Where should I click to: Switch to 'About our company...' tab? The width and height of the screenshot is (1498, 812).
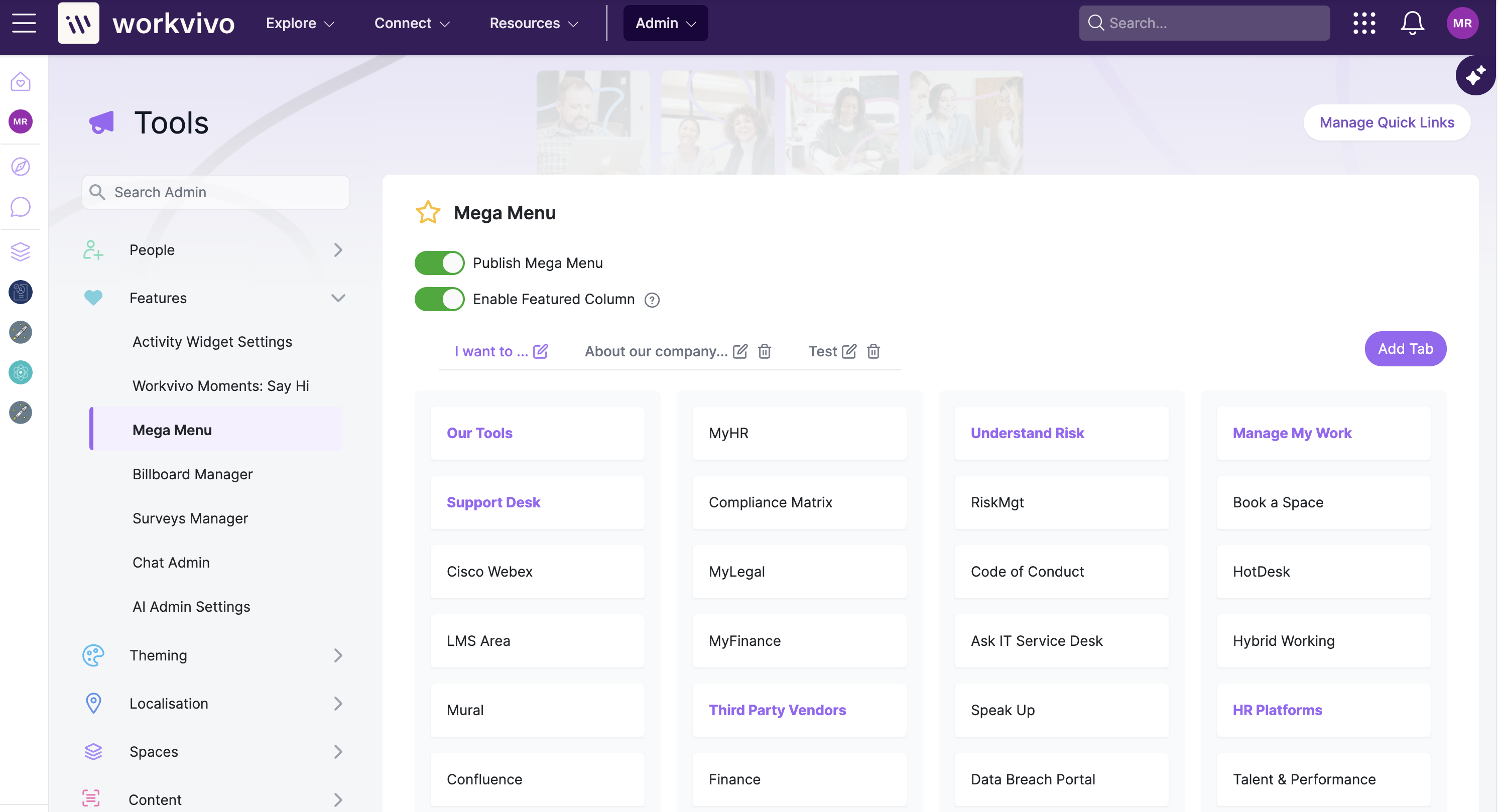pos(656,351)
